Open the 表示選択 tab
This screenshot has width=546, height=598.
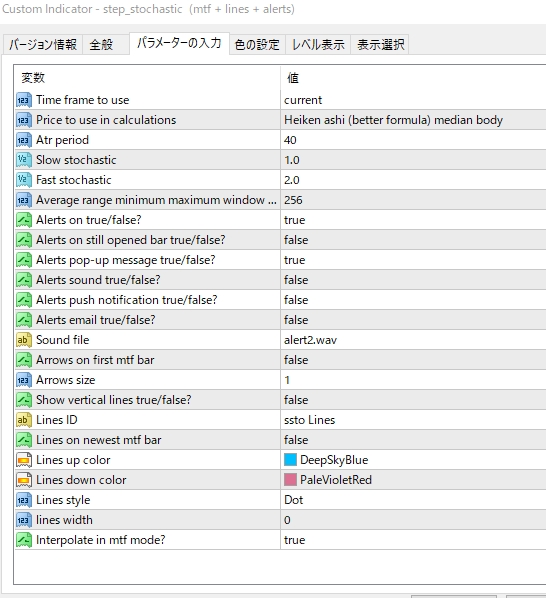[380, 45]
